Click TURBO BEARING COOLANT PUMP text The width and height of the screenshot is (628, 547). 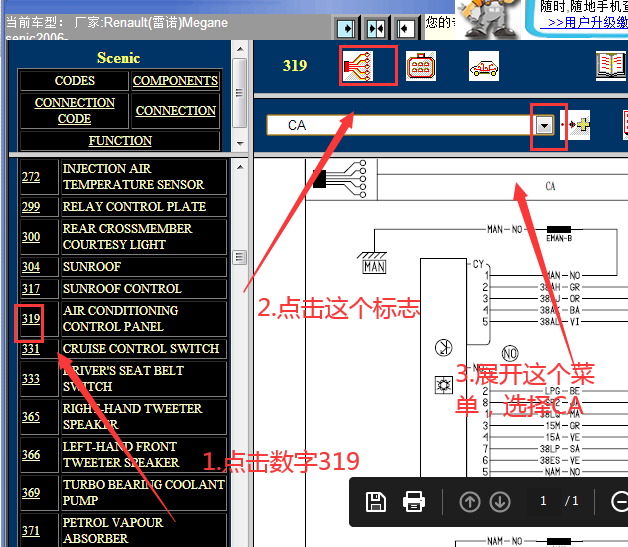[143, 493]
